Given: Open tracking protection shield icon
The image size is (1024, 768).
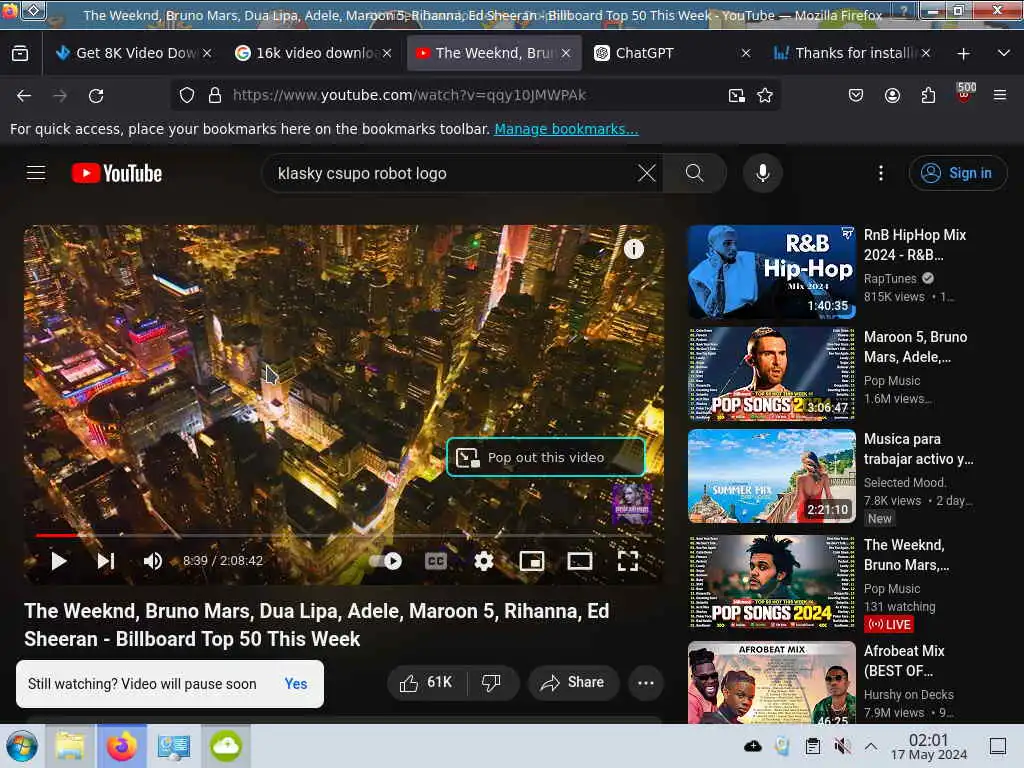Looking at the screenshot, I should (x=187, y=95).
